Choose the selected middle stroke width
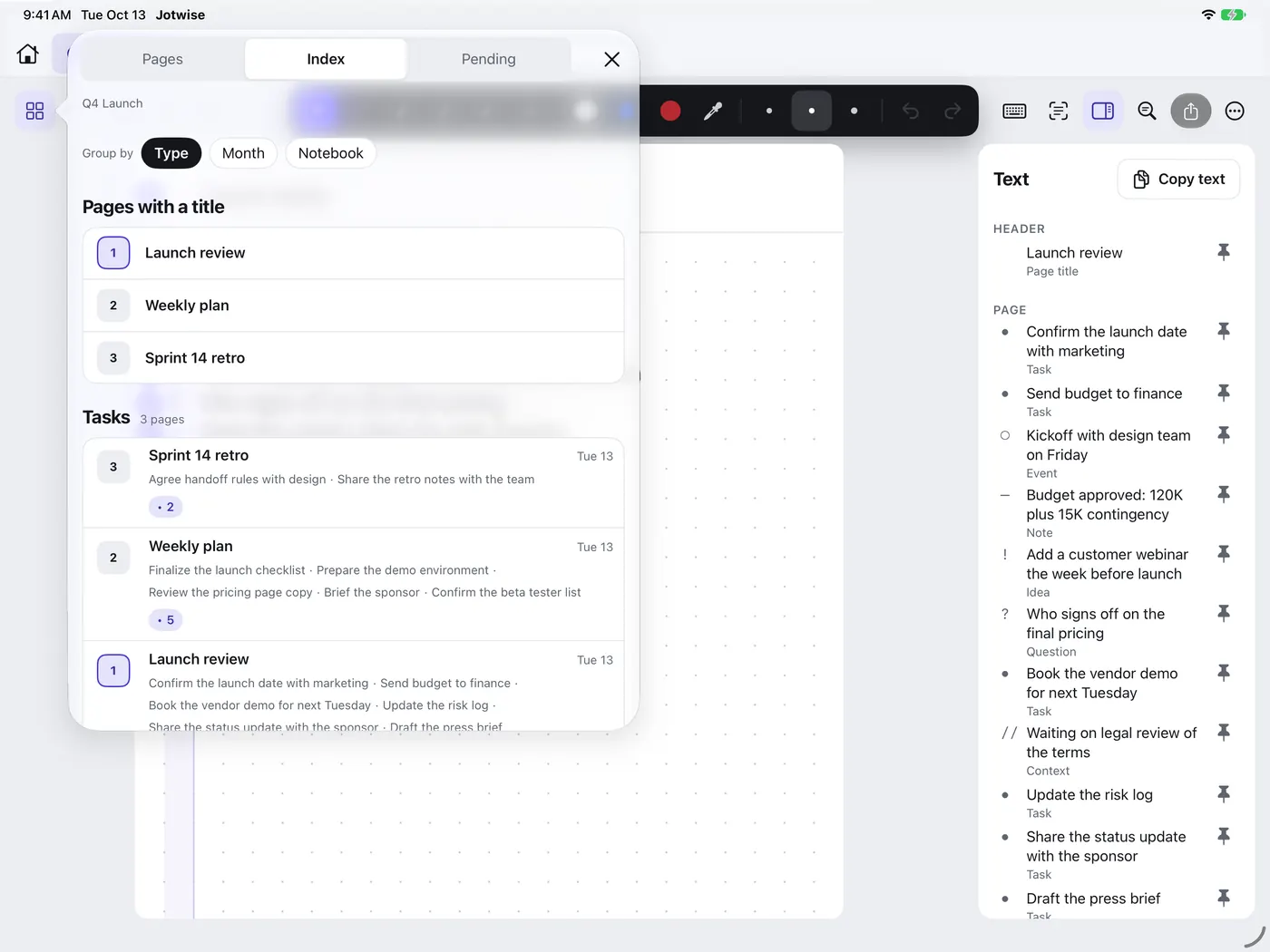Screen dimensions: 1270x952 [x=812, y=111]
